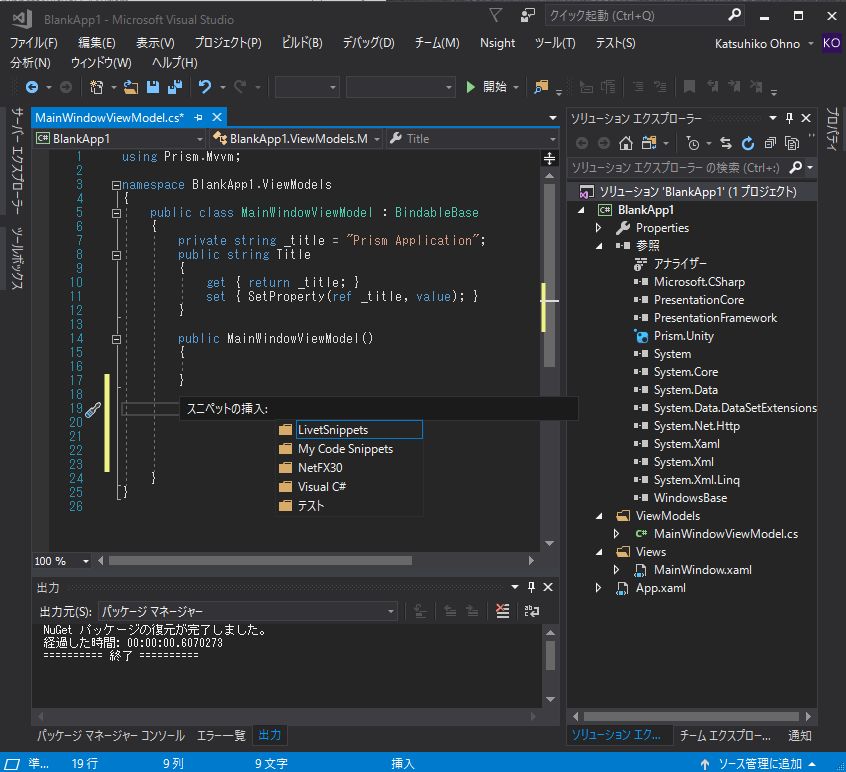This screenshot has width=846, height=772.
Task: Switch to the エラー一覧 tab
Action: point(221,735)
